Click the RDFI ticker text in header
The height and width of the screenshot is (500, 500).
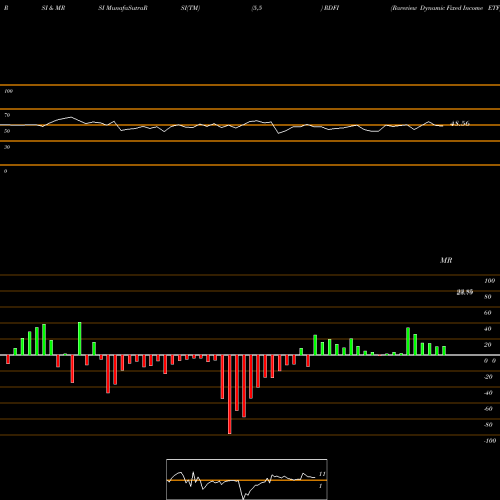(331, 8)
